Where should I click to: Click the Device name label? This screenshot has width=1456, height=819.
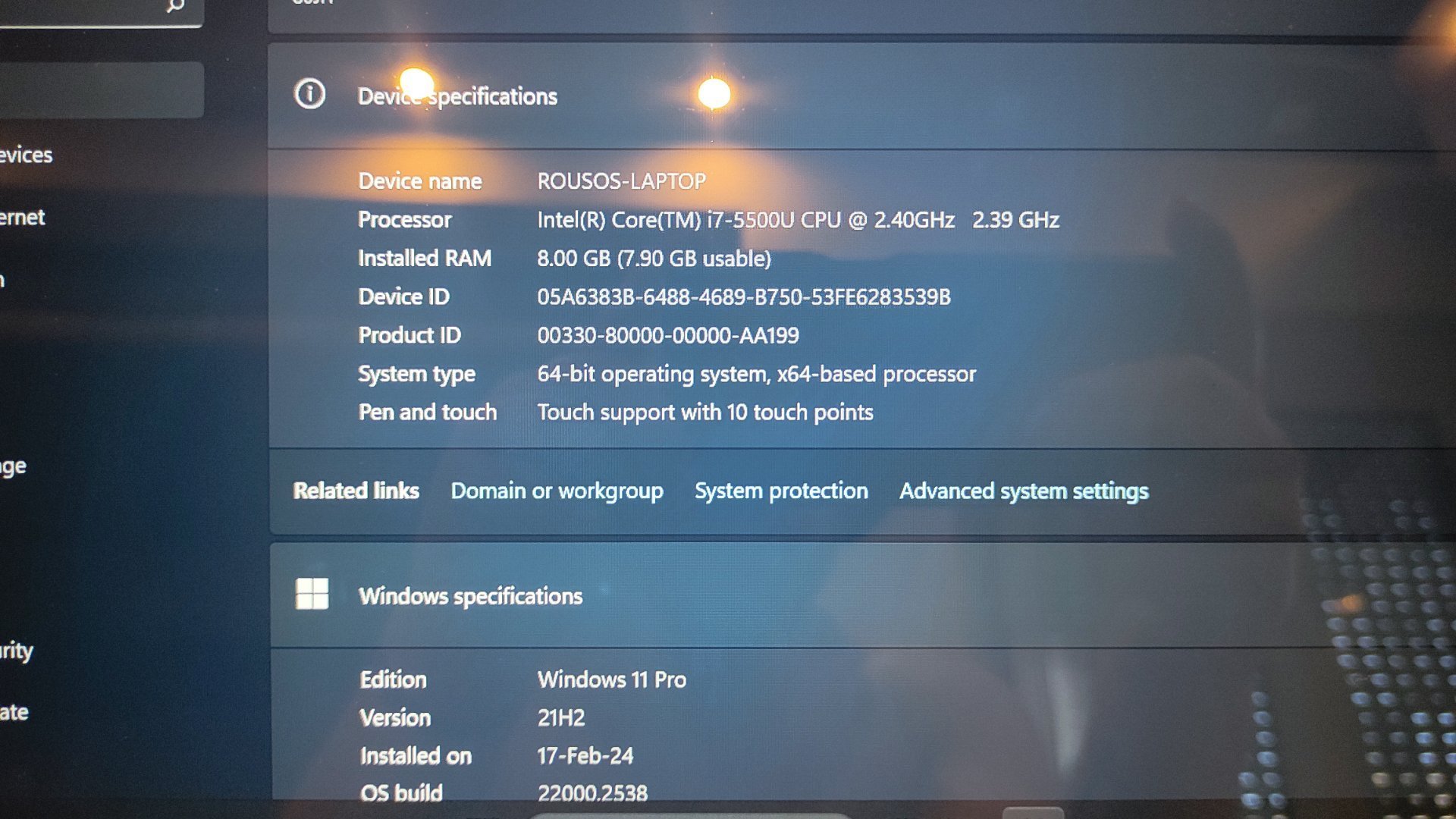point(419,181)
